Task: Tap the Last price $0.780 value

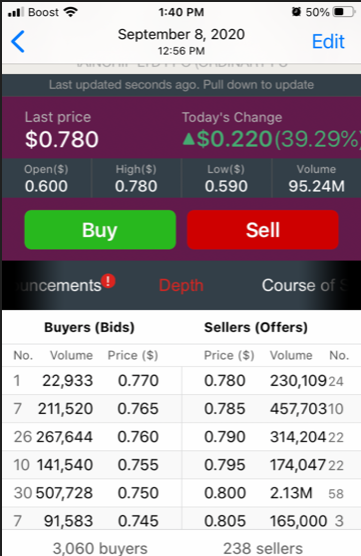Action: [62, 139]
